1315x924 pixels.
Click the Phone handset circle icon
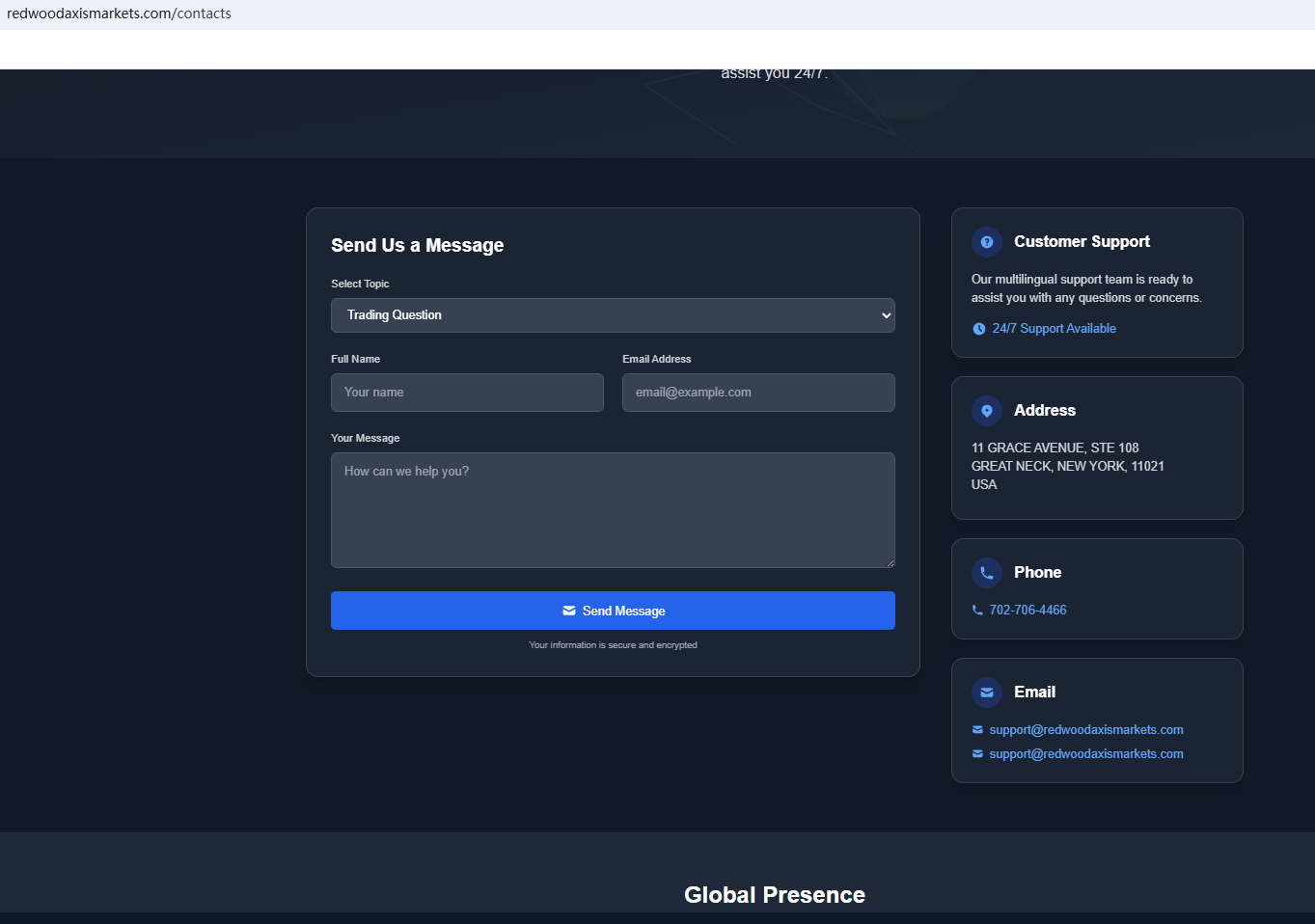pyautogui.click(x=986, y=573)
